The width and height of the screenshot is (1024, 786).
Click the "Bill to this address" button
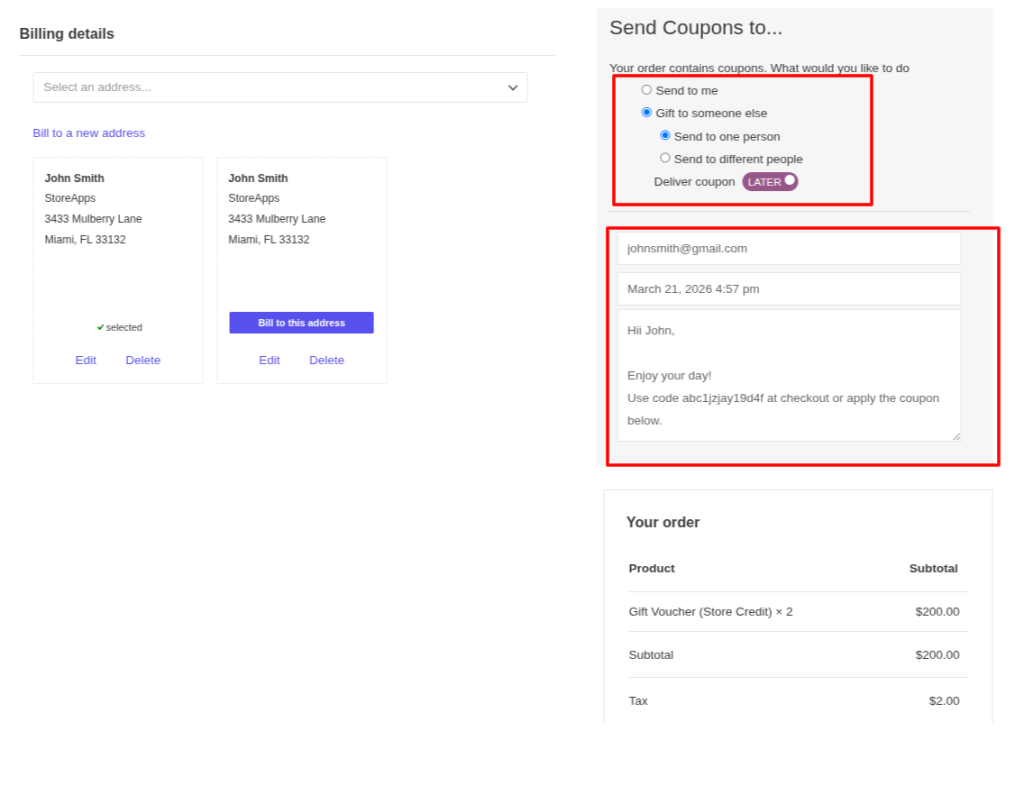click(x=301, y=322)
